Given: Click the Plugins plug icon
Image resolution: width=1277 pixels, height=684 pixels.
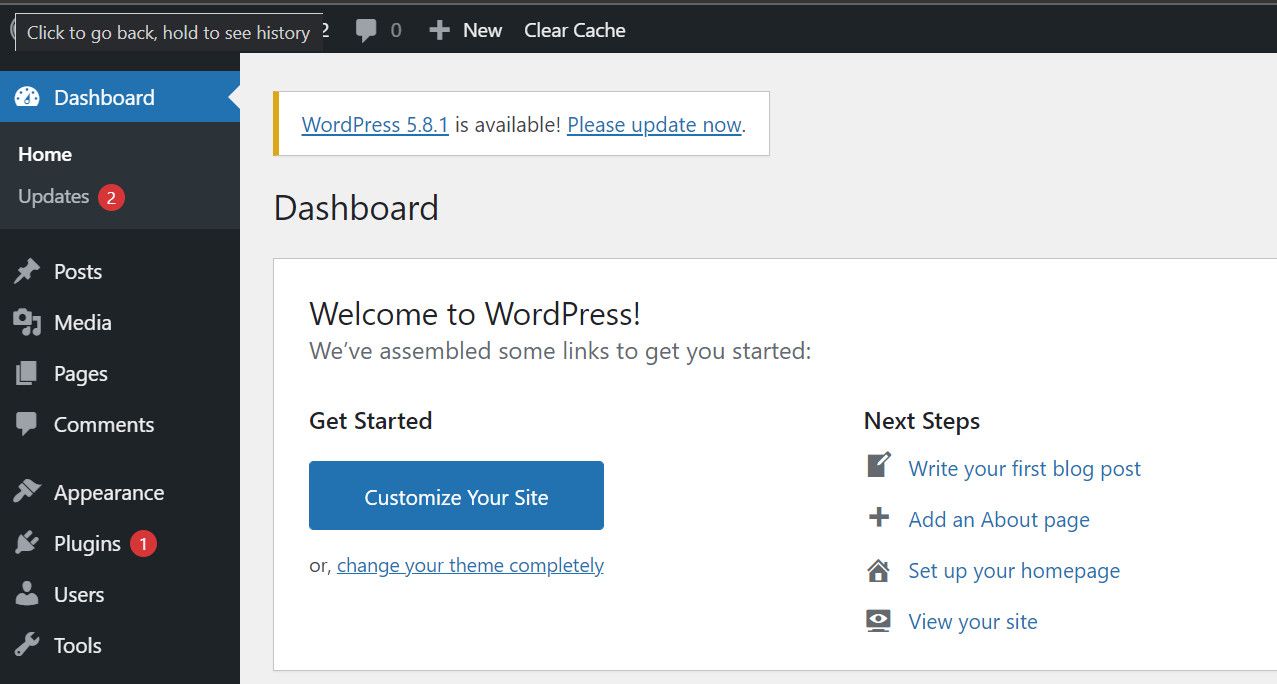Looking at the screenshot, I should pos(27,544).
